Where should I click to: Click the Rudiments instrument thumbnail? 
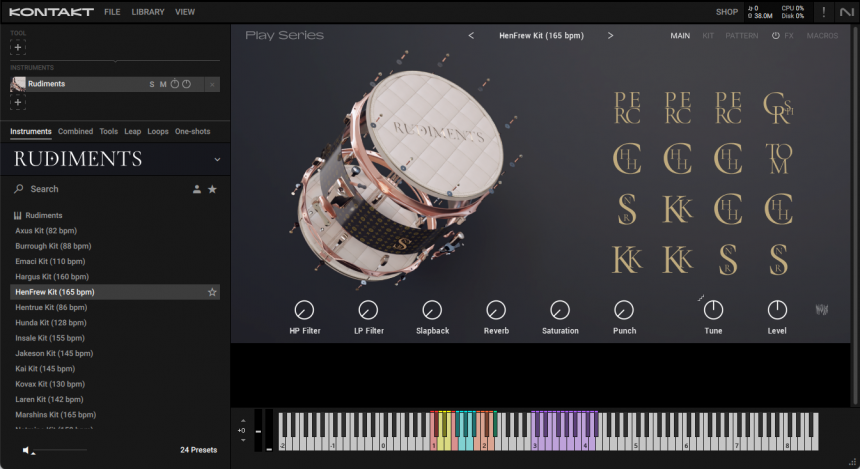(x=18, y=84)
